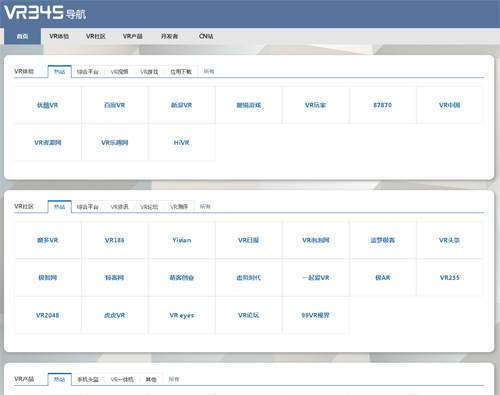Select 综合平台 tab in VR社区 section
Image resolution: width=500 pixels, height=395 pixels.
pyautogui.click(x=88, y=207)
